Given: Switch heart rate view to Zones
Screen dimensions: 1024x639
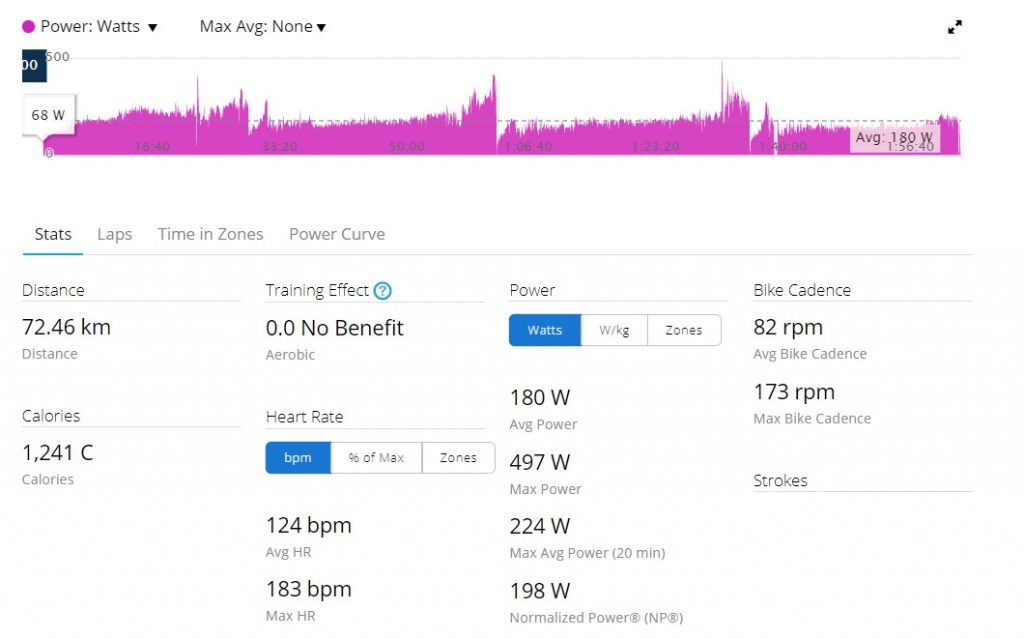Looking at the screenshot, I should 458,458.
